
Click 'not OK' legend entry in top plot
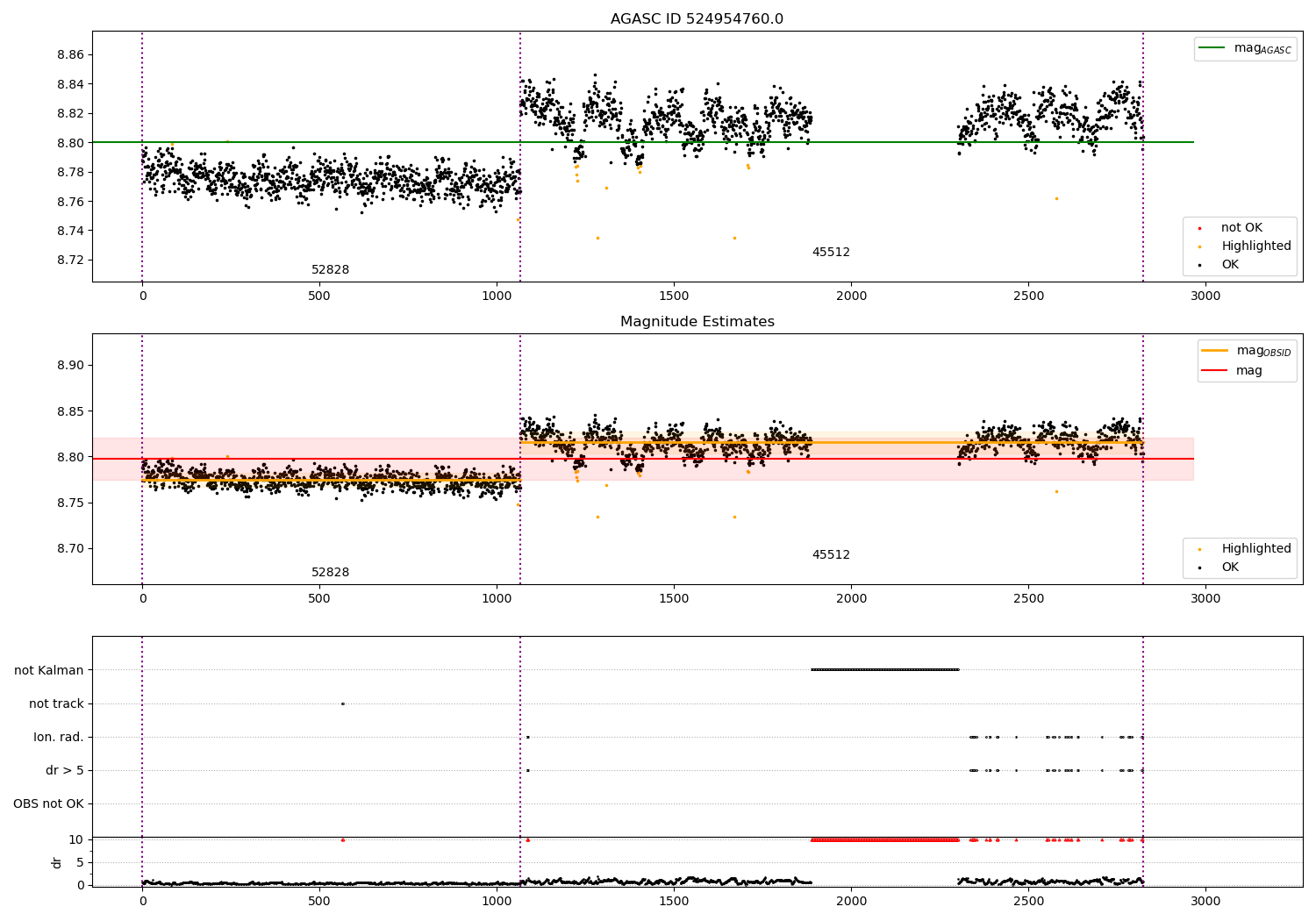[1232, 228]
